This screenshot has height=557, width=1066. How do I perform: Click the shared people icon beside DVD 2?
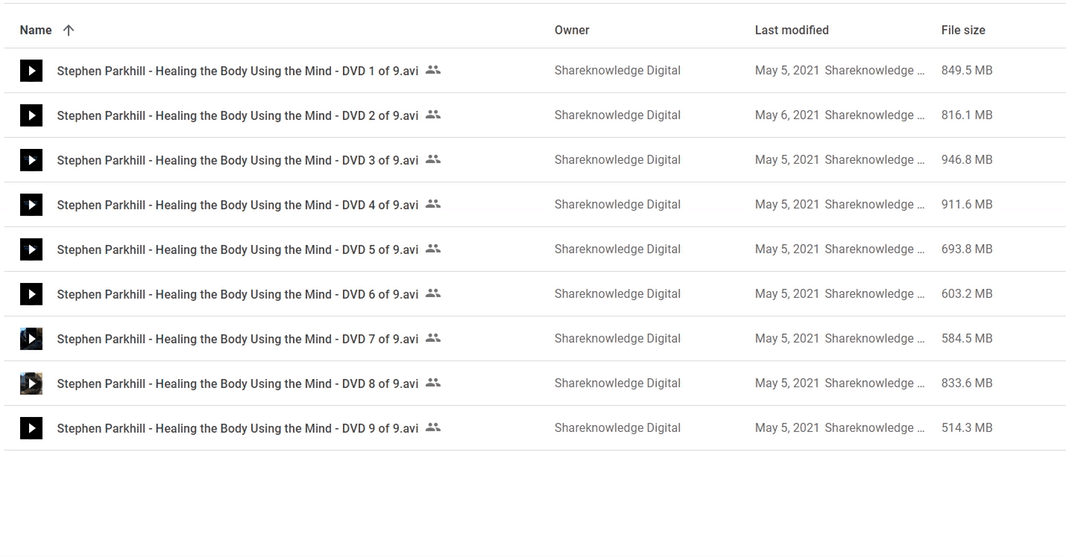coord(433,115)
